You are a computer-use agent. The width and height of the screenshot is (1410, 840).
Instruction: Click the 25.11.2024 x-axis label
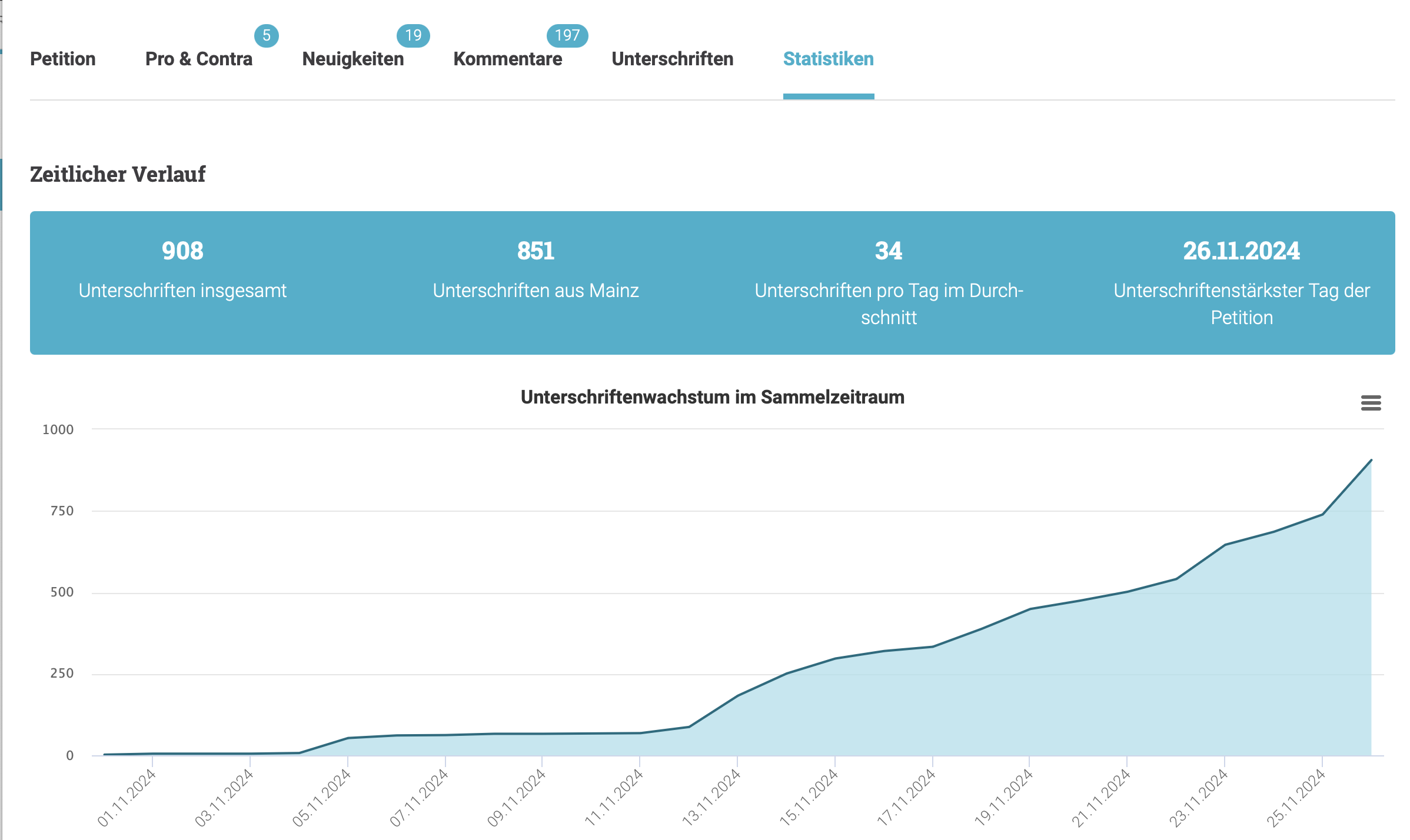(x=1296, y=797)
